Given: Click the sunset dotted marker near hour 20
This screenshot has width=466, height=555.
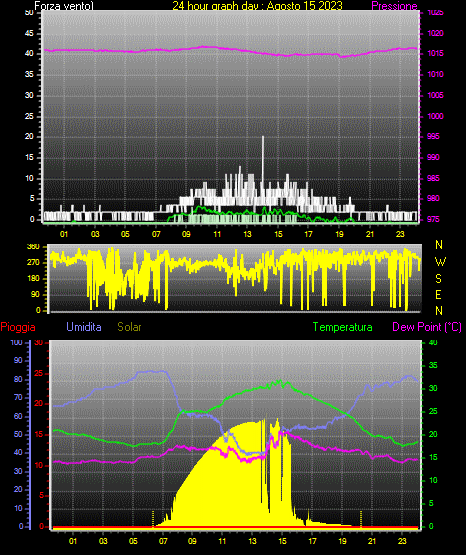Looking at the screenshot, I should coord(361,519).
